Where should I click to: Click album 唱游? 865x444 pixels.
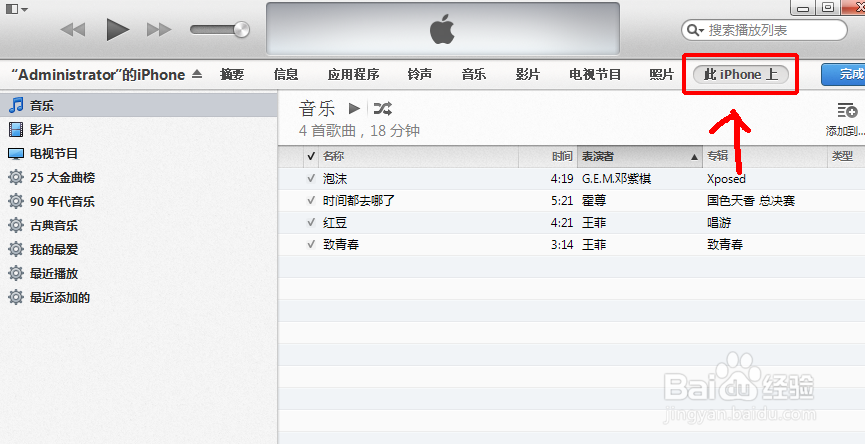(x=719, y=222)
